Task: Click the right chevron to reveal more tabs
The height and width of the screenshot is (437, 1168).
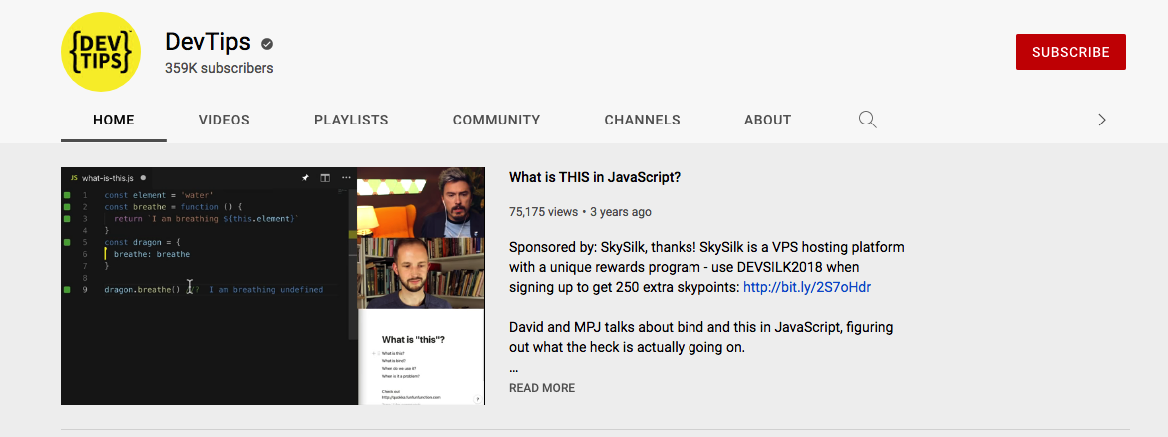Action: (x=1102, y=120)
